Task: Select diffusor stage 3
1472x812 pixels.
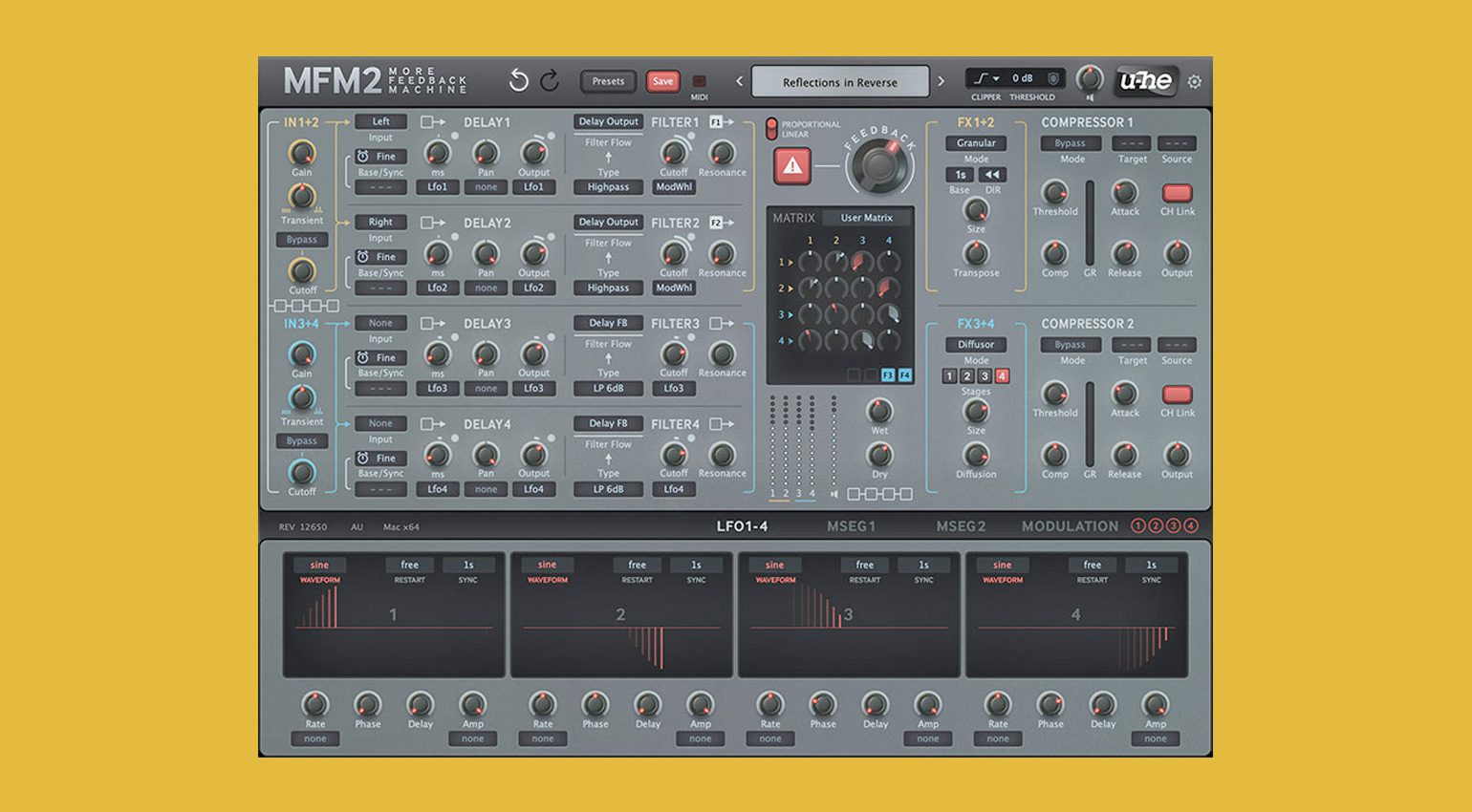Action: (x=984, y=376)
